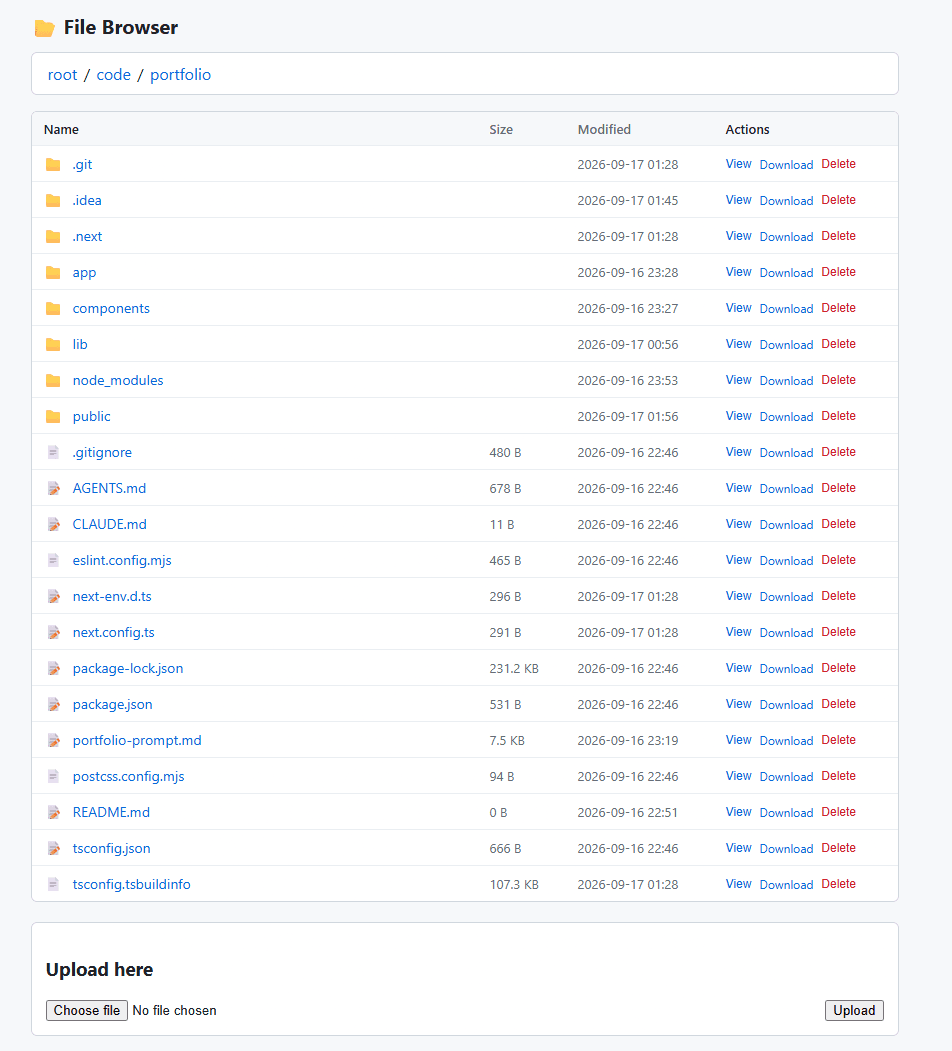Image resolution: width=952 pixels, height=1051 pixels.
Task: Open the .git folder link
Action: click(82, 164)
